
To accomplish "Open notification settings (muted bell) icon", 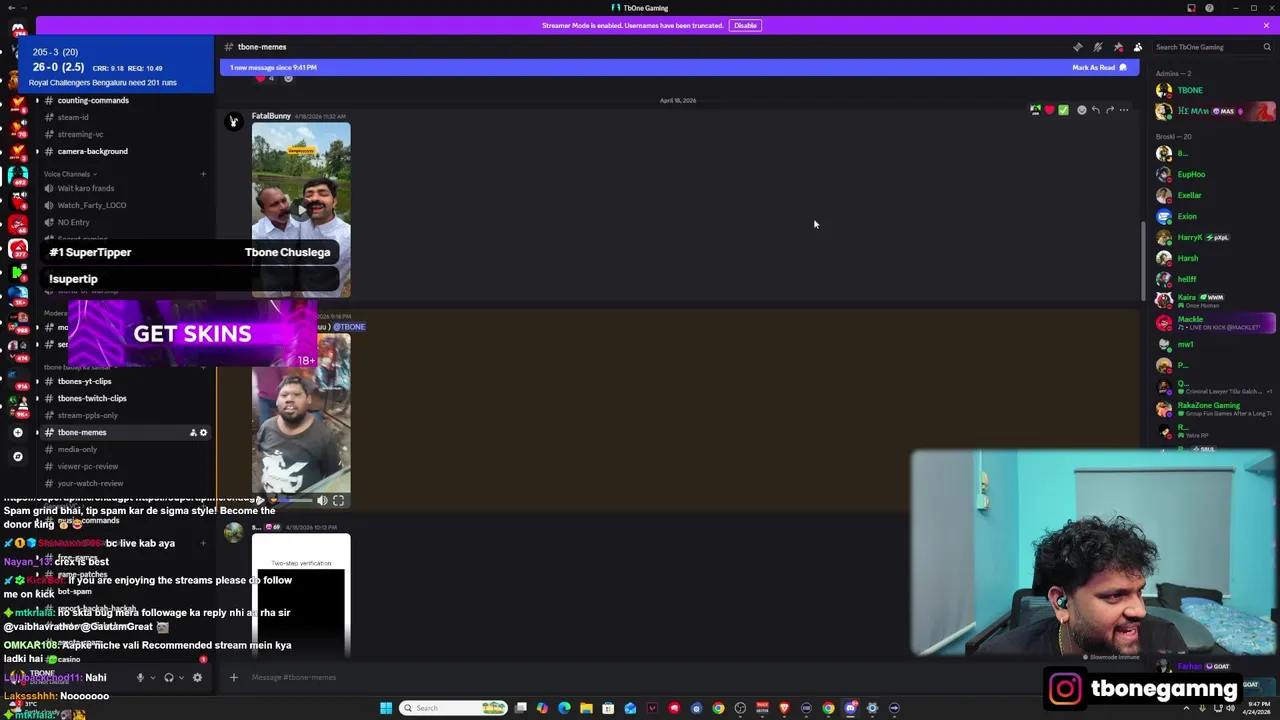I will (x=1098, y=47).
